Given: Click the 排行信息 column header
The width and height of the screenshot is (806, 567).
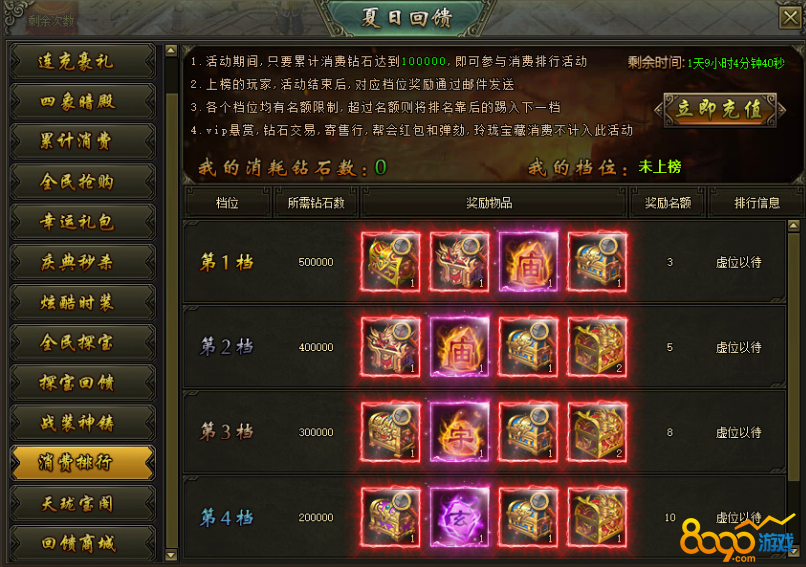Looking at the screenshot, I should coord(756,203).
